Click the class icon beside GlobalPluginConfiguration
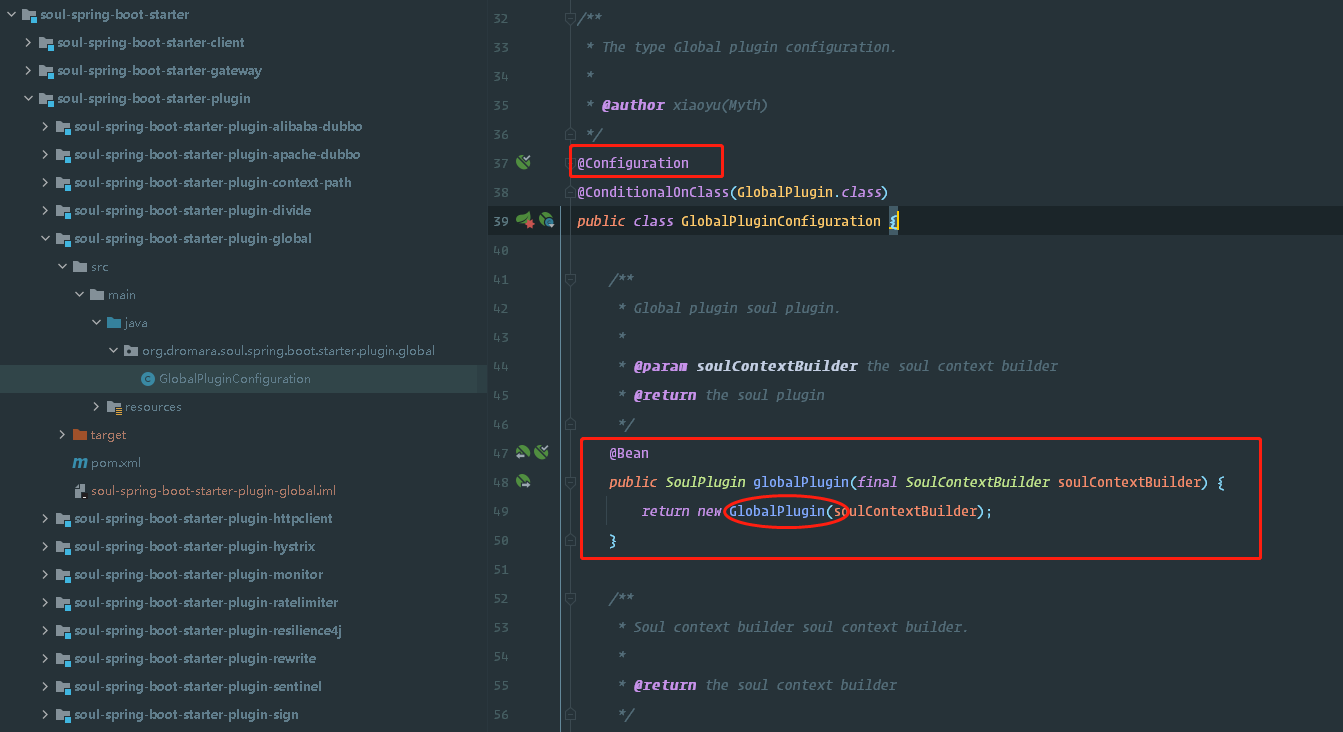Viewport: 1343px width, 732px height. tap(148, 379)
